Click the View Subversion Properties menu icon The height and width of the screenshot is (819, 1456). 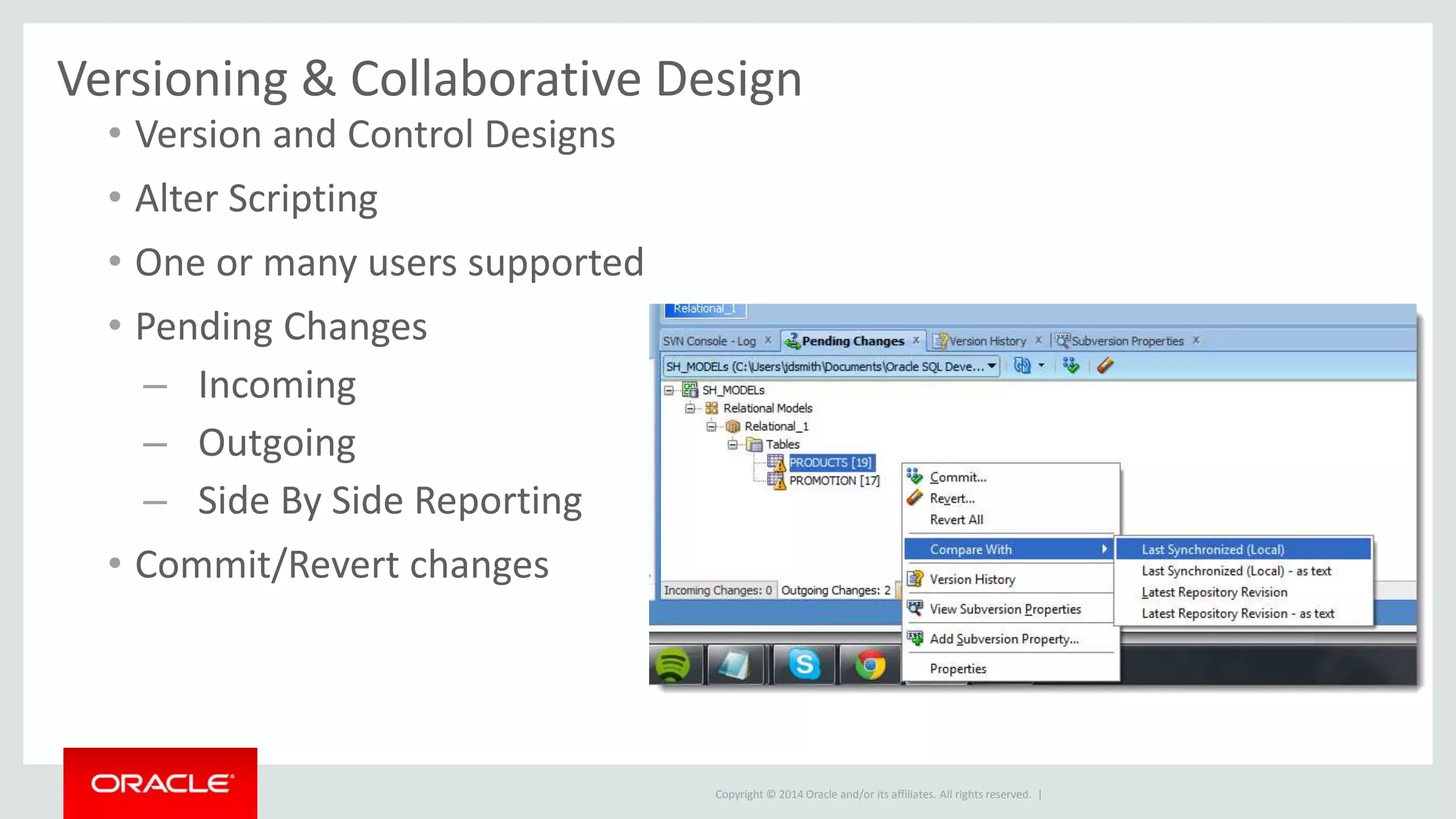point(915,609)
